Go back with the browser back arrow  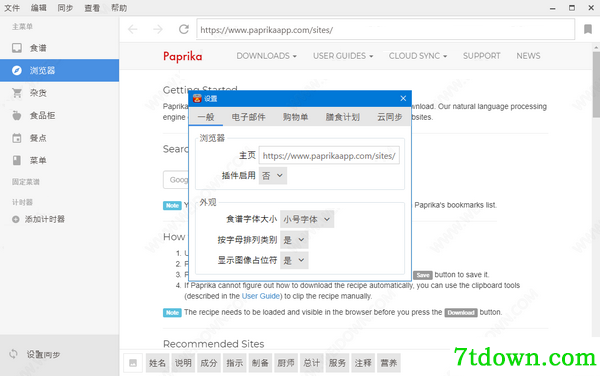pyautogui.click(x=133, y=29)
